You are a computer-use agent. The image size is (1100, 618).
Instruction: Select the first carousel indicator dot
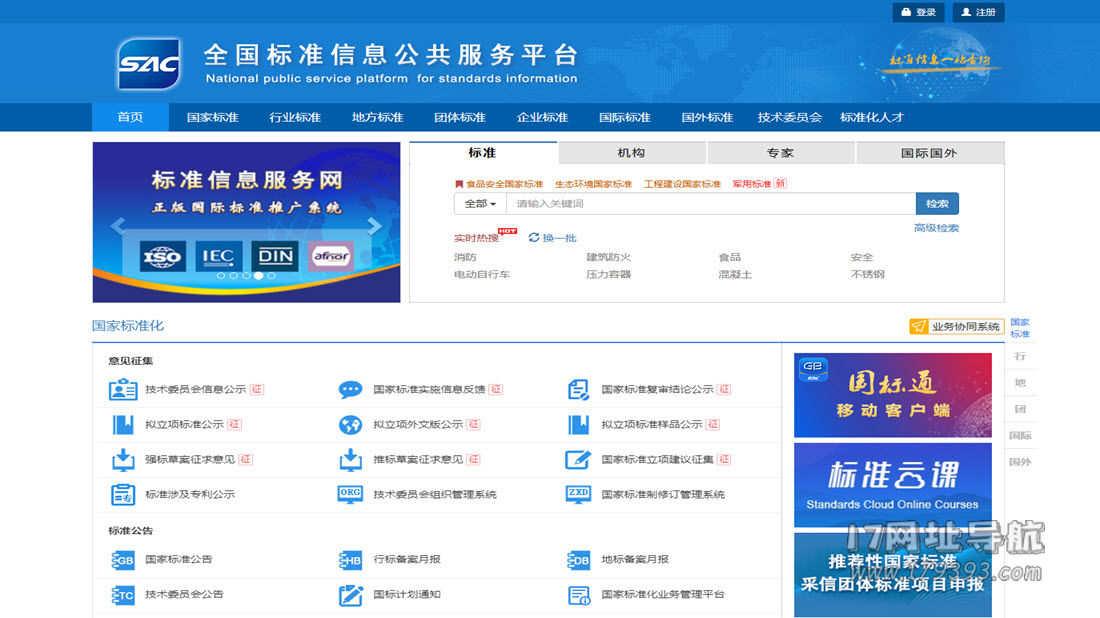tap(221, 275)
